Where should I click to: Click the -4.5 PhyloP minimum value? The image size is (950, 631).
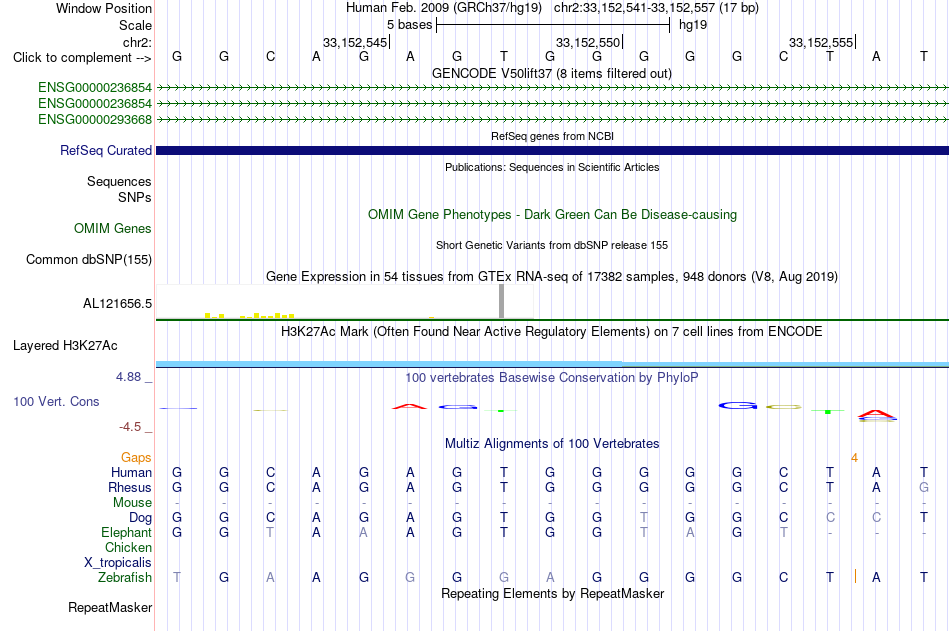coord(130,427)
